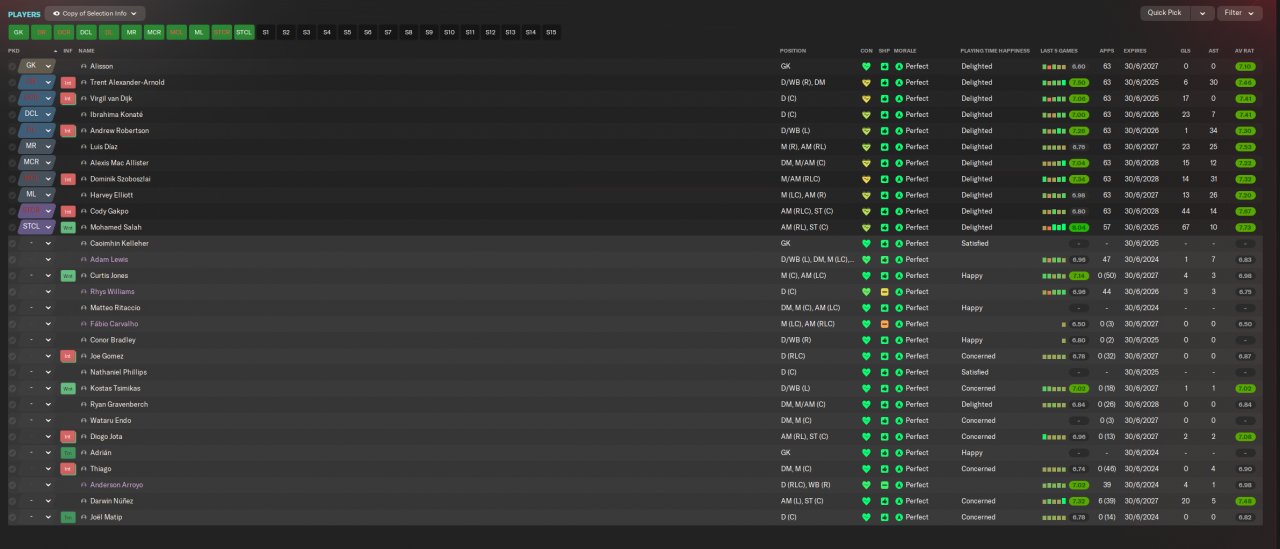Click the Wnt badge next to Kostas Tsimikas
The width and height of the screenshot is (1280, 549).
68,388
